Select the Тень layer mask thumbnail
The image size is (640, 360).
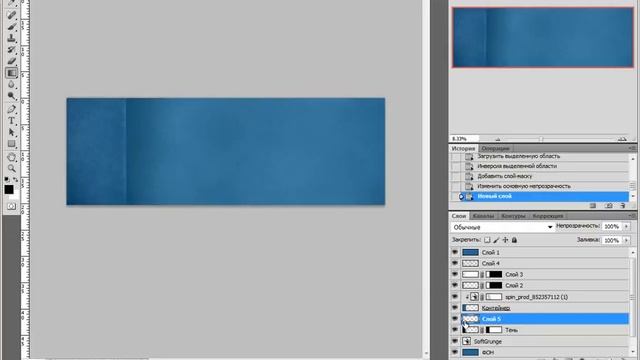pyautogui.click(x=494, y=330)
